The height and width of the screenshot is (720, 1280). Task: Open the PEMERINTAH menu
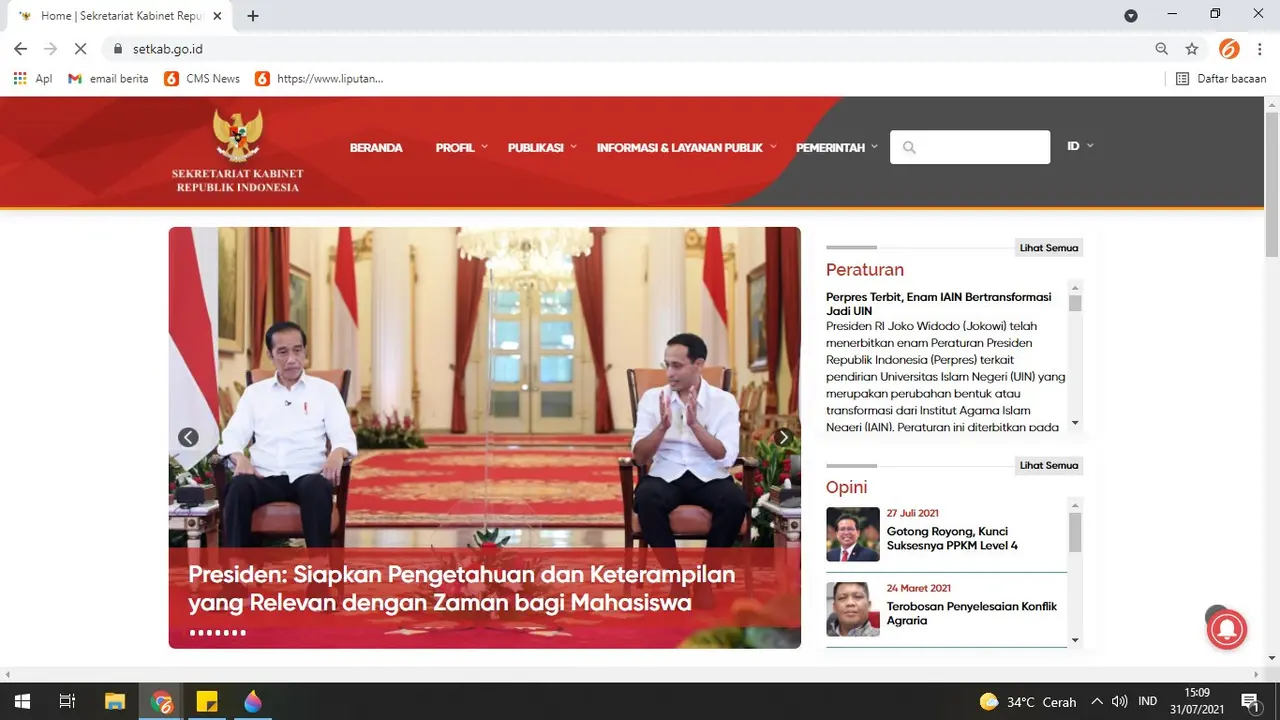(830, 147)
